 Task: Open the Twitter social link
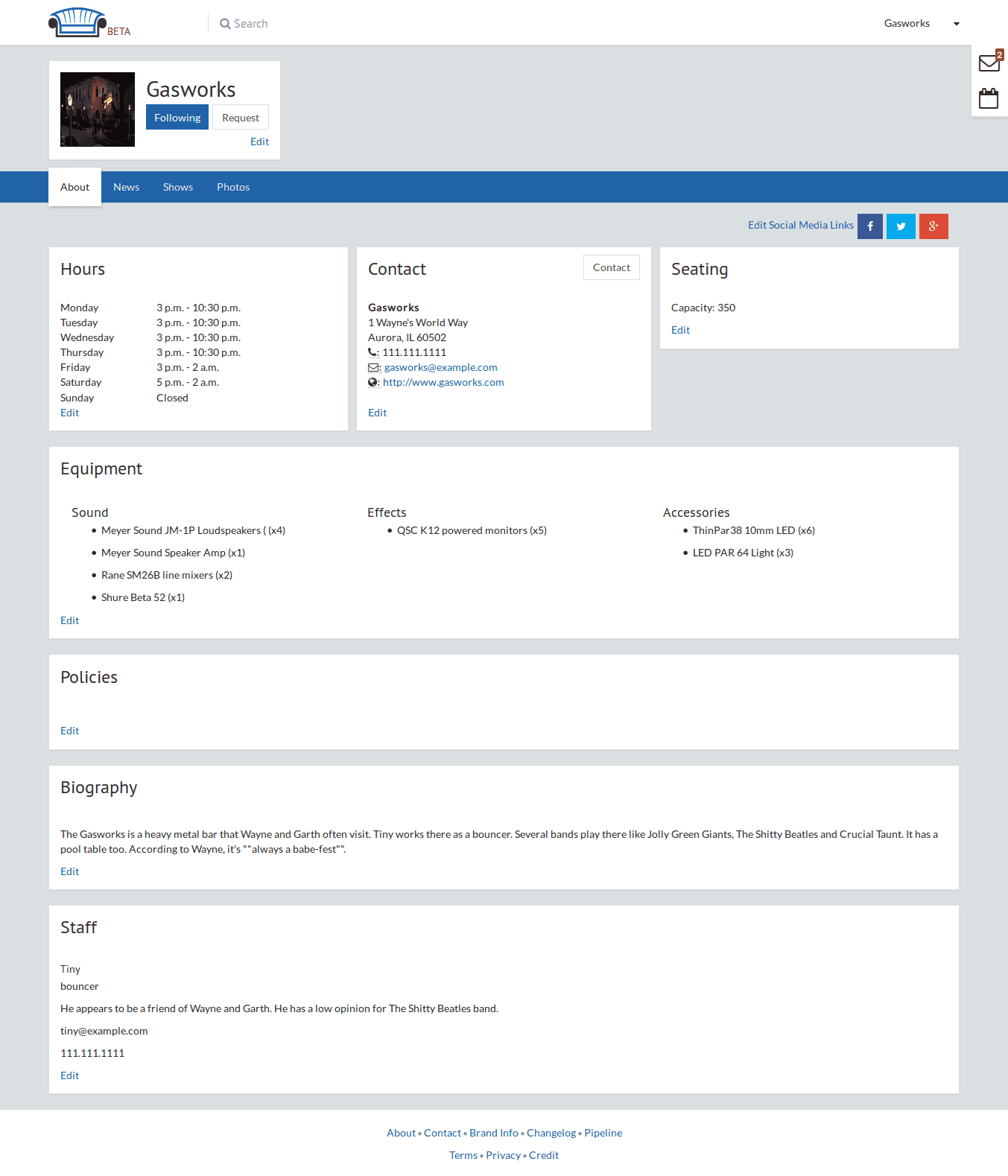click(x=901, y=226)
